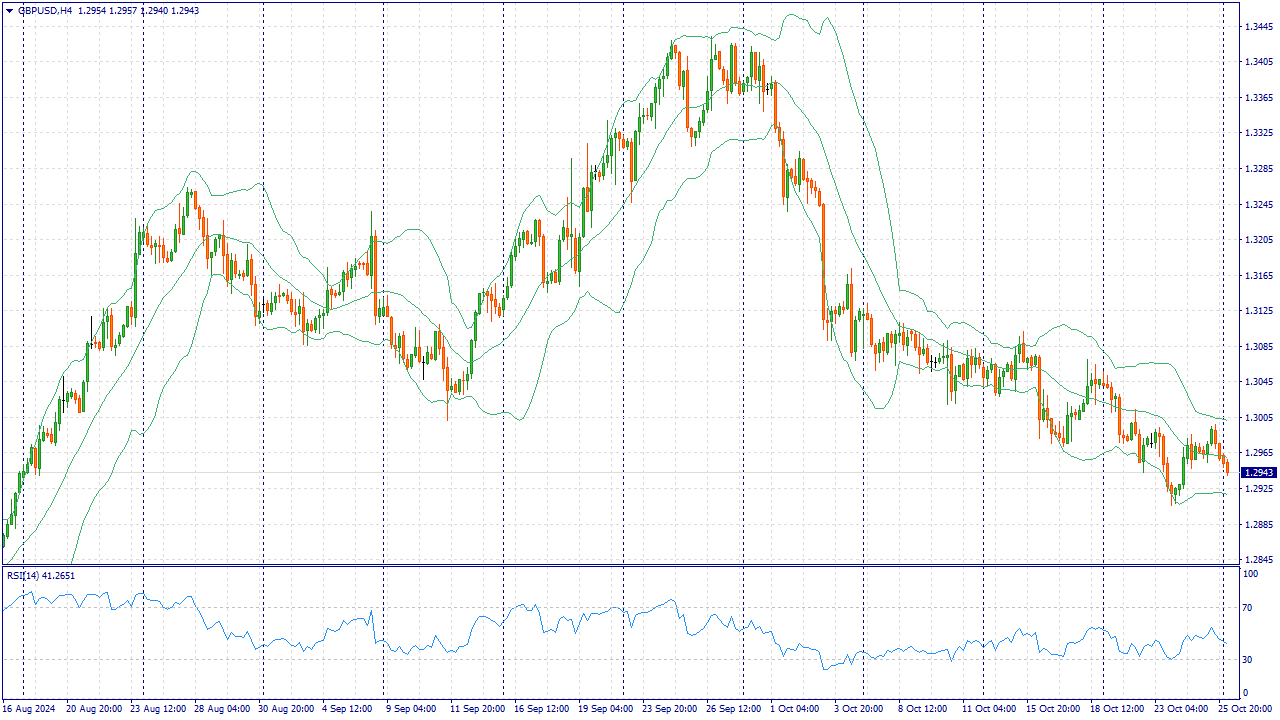Click the 1.3045 price axis label
Image resolution: width=1280 pixels, height=720 pixels.
1258,382
